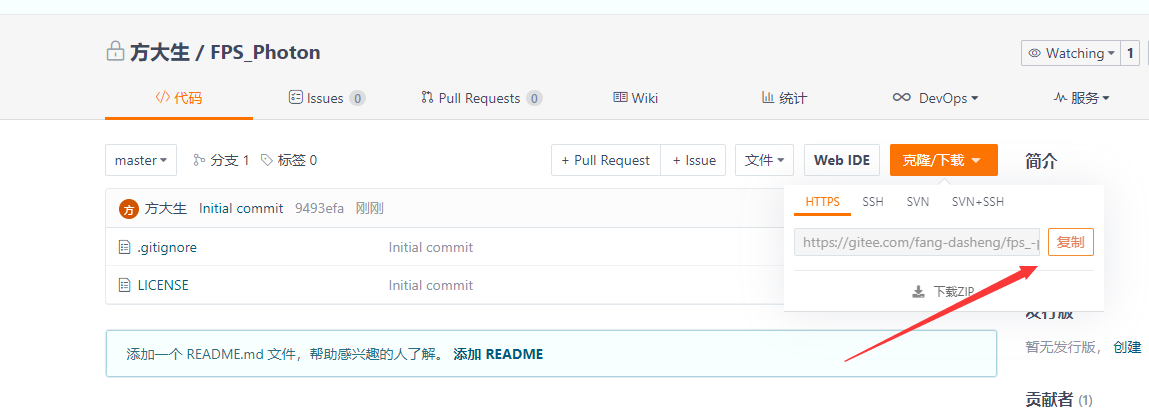This screenshot has width=1149, height=420.
Task: Click the Pull Requests count badge 0
Action: (x=534, y=98)
